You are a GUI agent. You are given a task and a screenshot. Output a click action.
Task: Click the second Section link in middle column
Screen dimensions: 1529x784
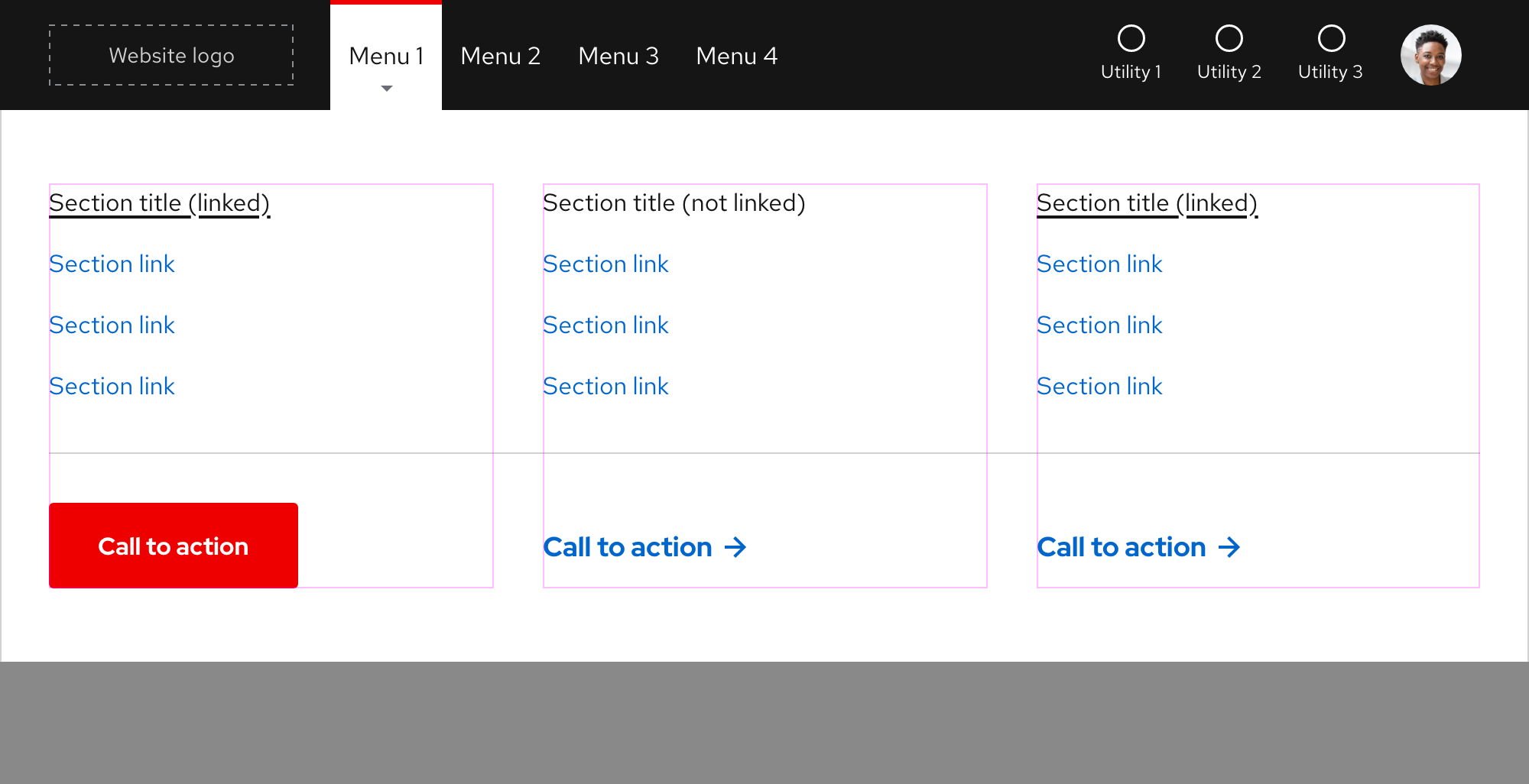point(605,325)
